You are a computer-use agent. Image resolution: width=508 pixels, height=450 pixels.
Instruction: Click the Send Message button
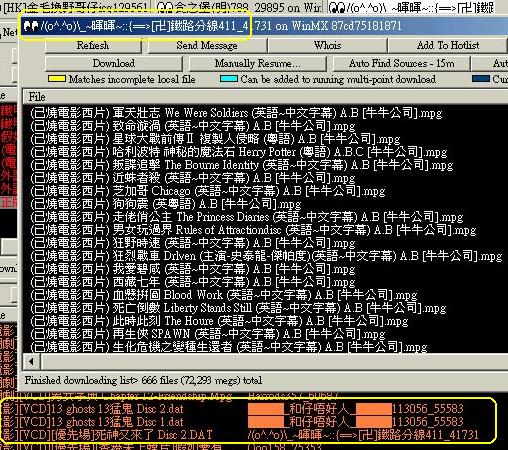207,45
